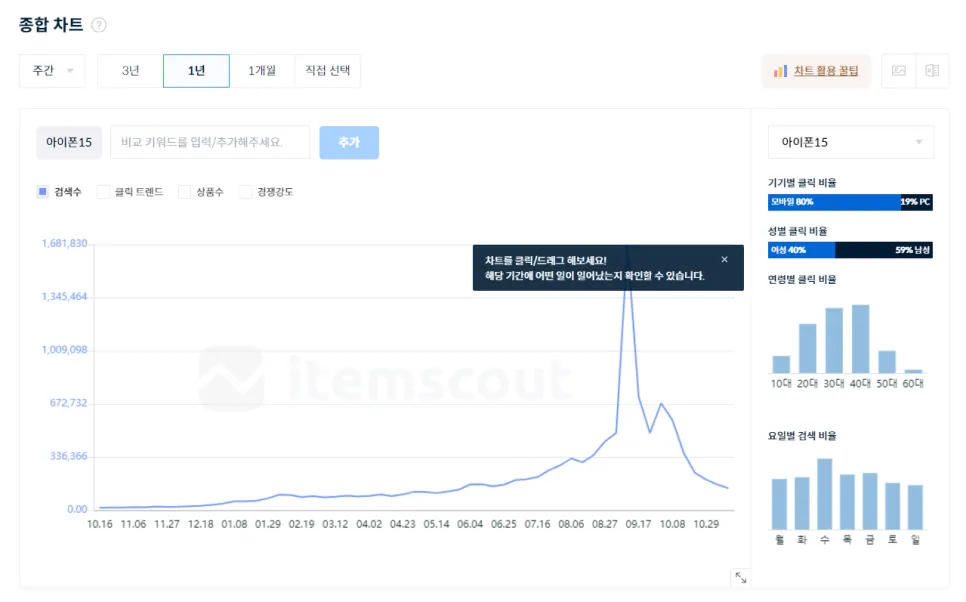Click the 10.08 date label on axis
This screenshot has width=966, height=602.
[672, 524]
